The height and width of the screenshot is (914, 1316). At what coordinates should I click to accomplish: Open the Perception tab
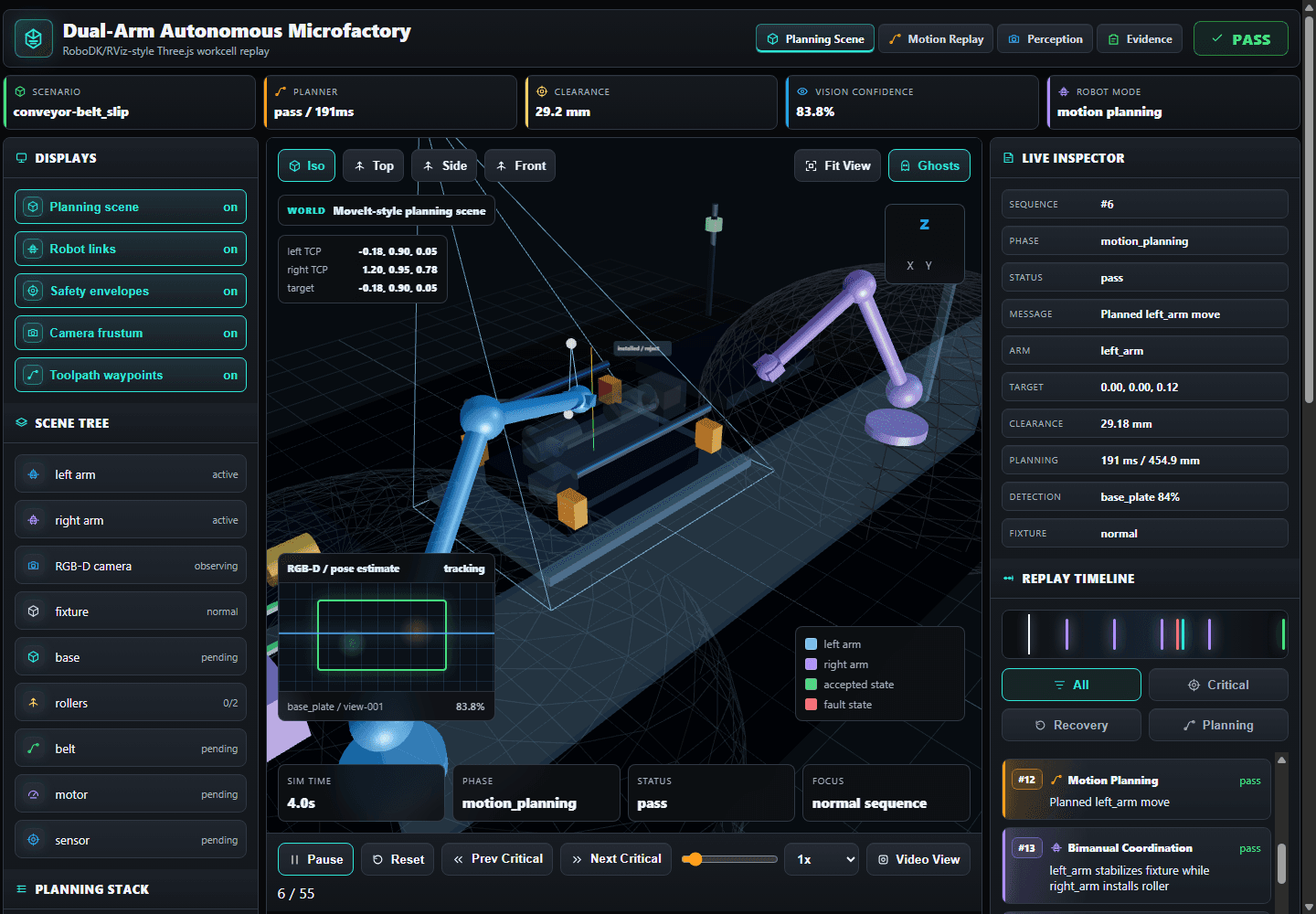coord(1045,38)
